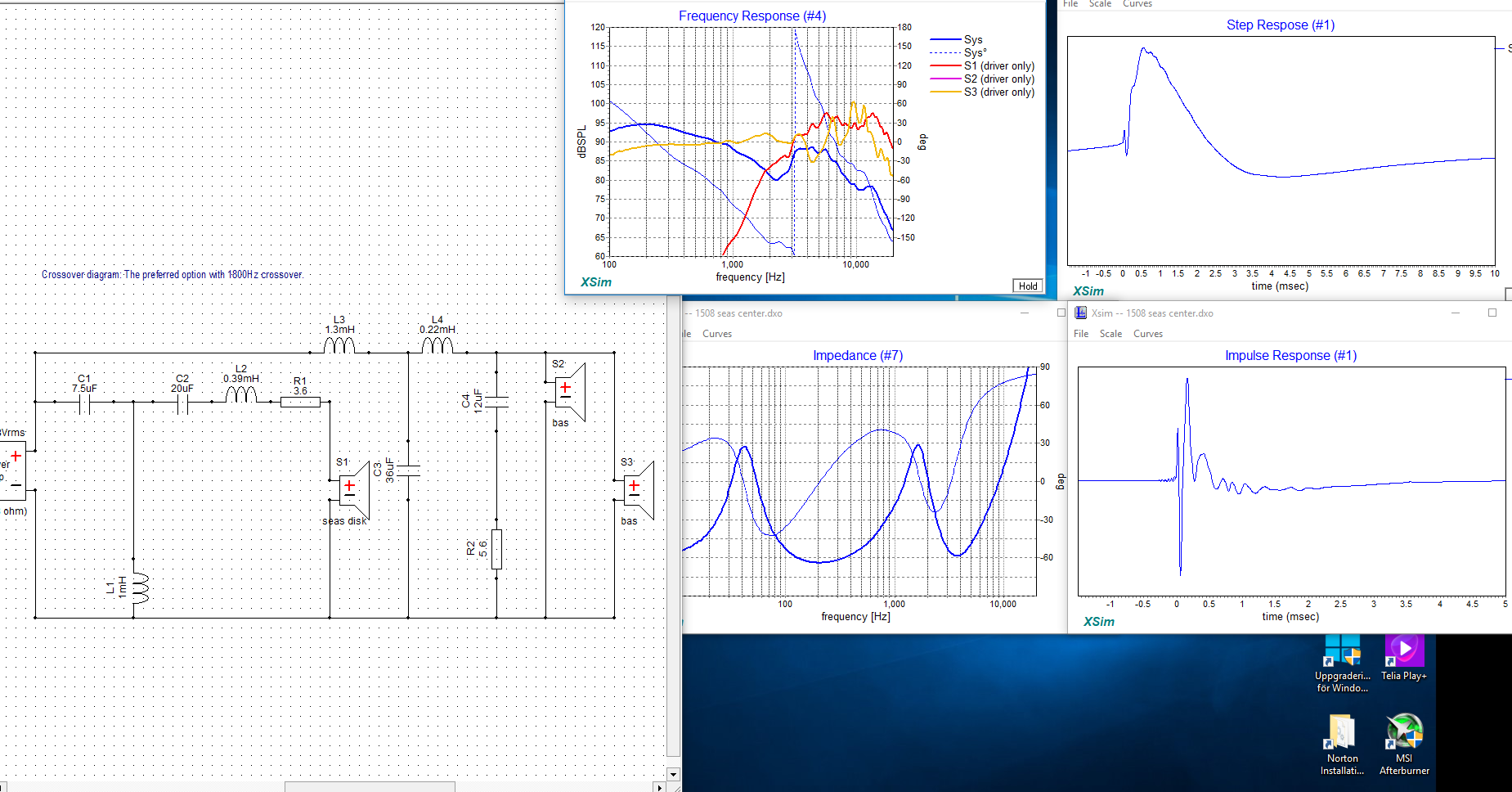Viewport: 1512px width, 792px height.
Task: Click the S1 (driver only) legend entry
Action: tap(998, 66)
